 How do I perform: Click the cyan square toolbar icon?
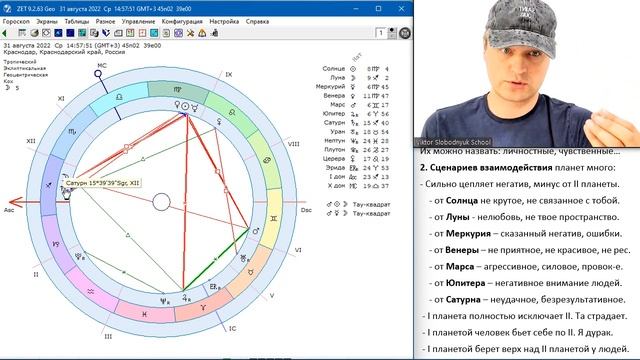pos(154,33)
